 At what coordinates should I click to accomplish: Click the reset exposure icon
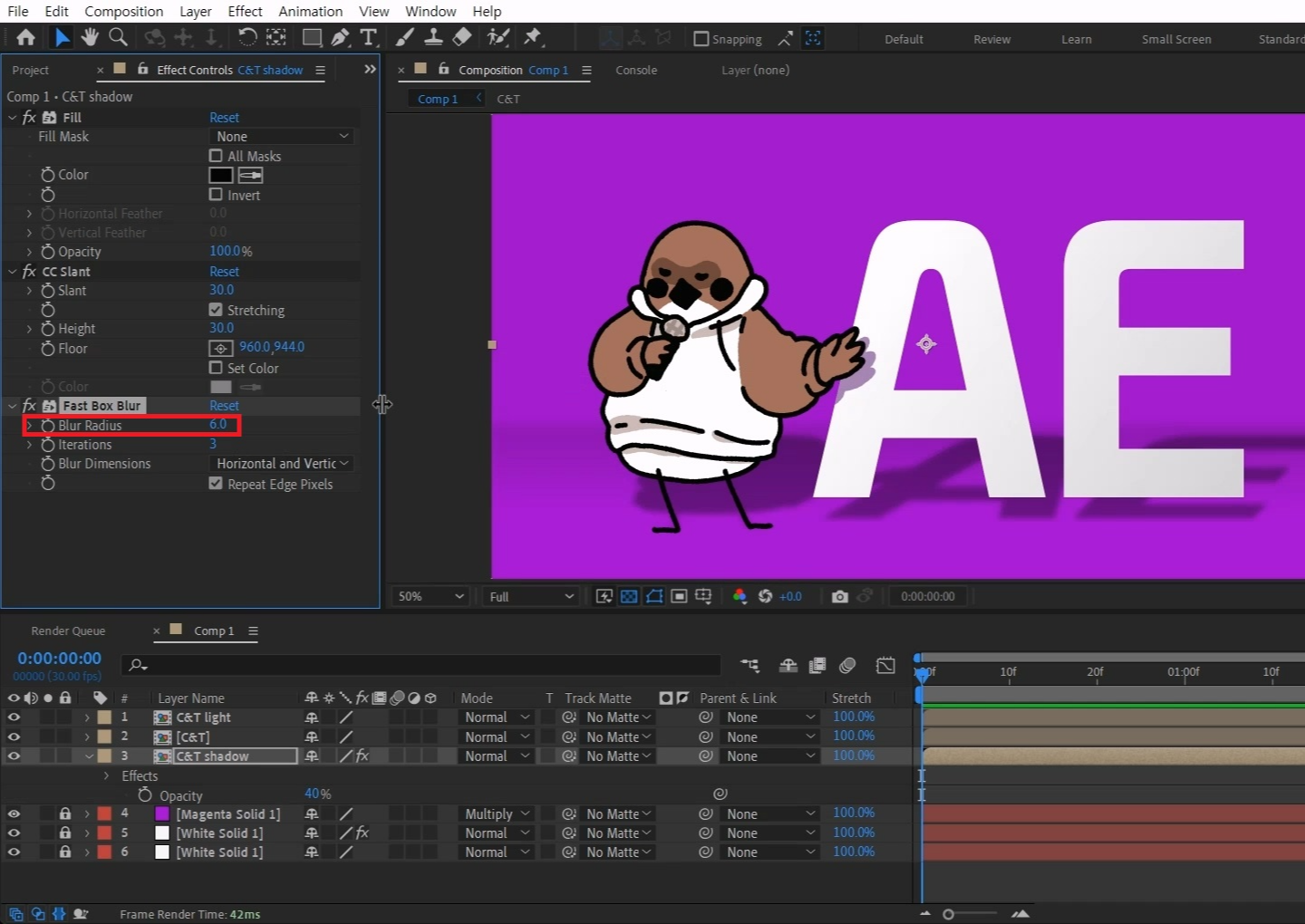pyautogui.click(x=765, y=596)
